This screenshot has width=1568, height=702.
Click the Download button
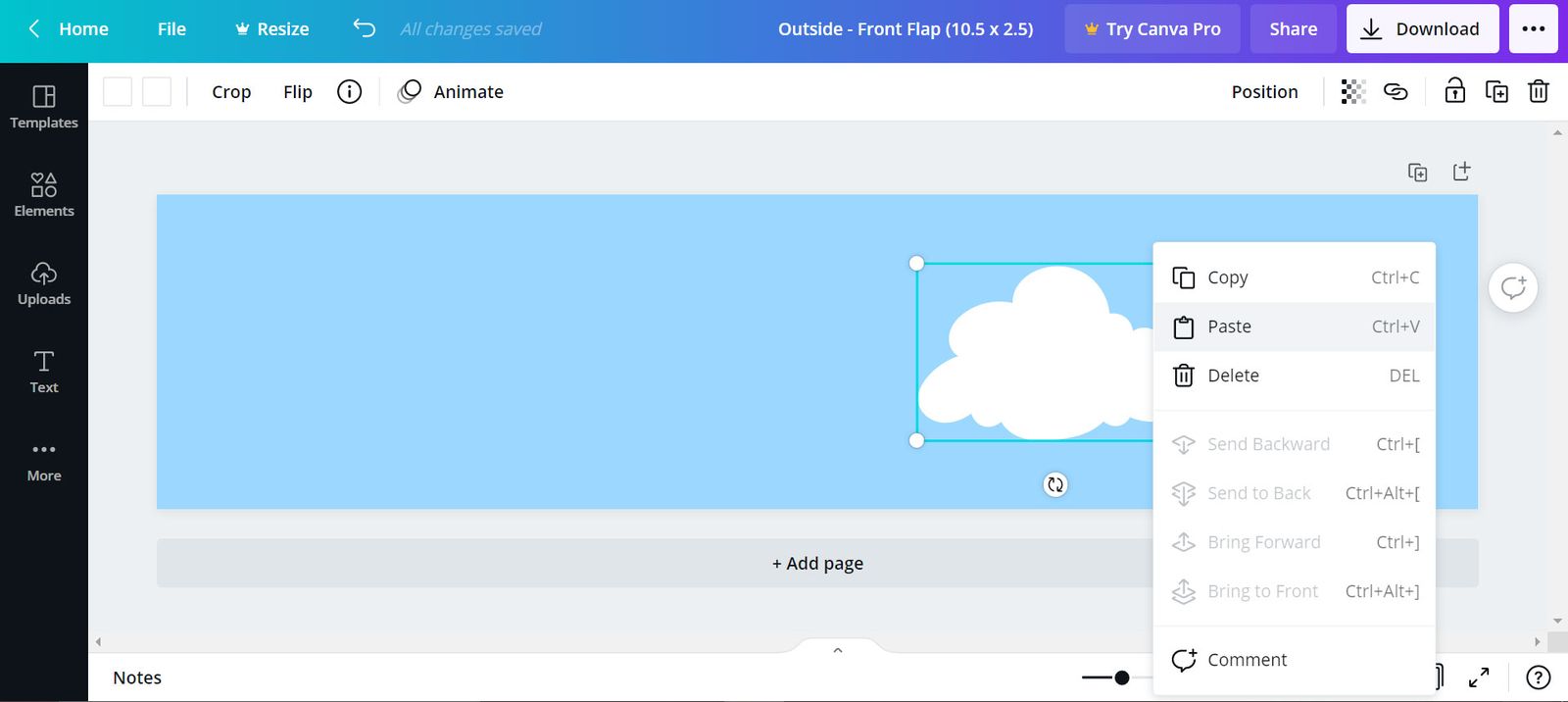click(1422, 28)
